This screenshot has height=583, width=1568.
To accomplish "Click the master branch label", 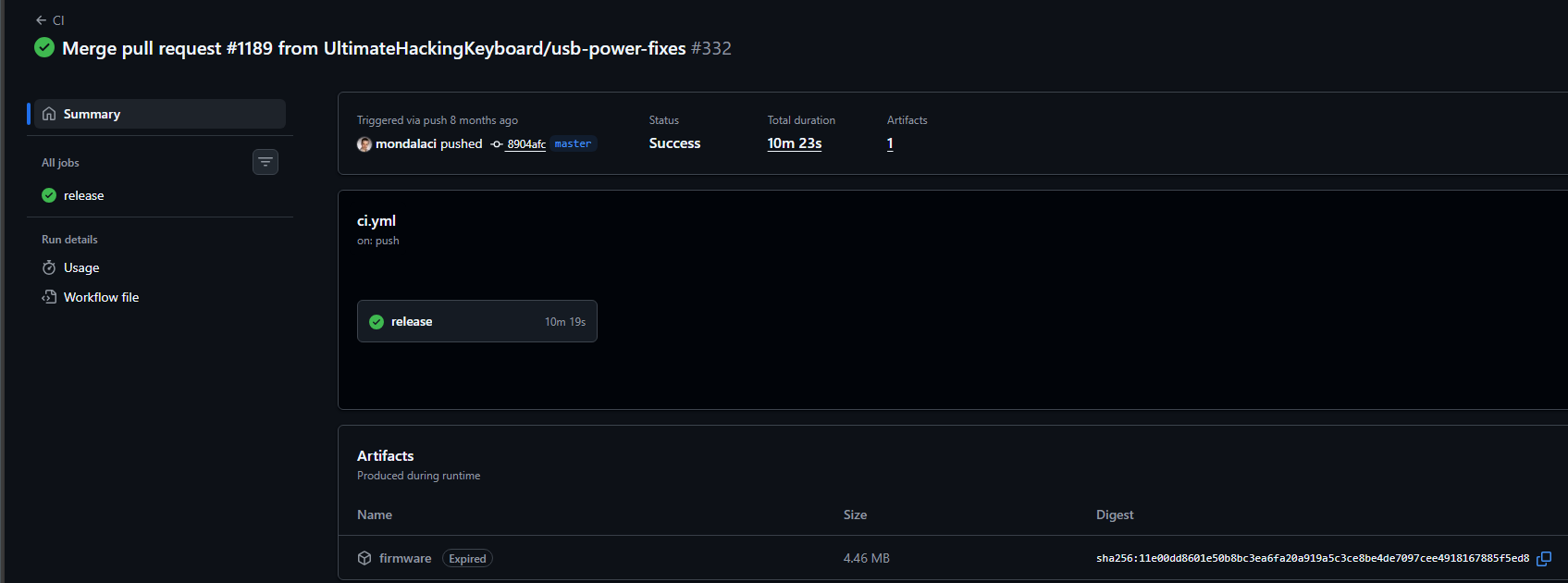I will click(x=573, y=143).
